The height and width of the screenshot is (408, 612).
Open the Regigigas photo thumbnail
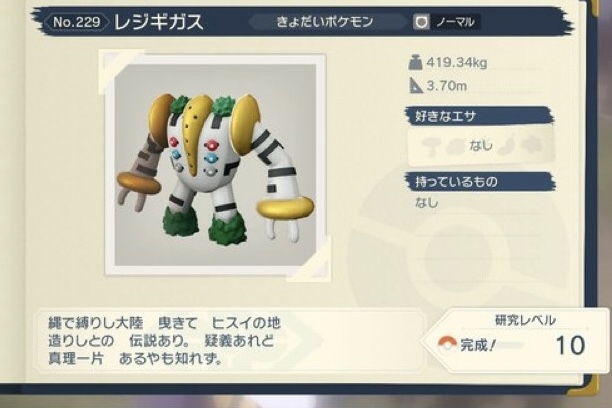coord(215,164)
